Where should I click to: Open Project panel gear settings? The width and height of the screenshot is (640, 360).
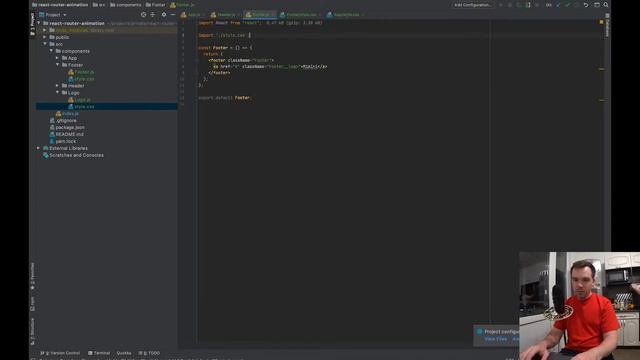coord(164,15)
